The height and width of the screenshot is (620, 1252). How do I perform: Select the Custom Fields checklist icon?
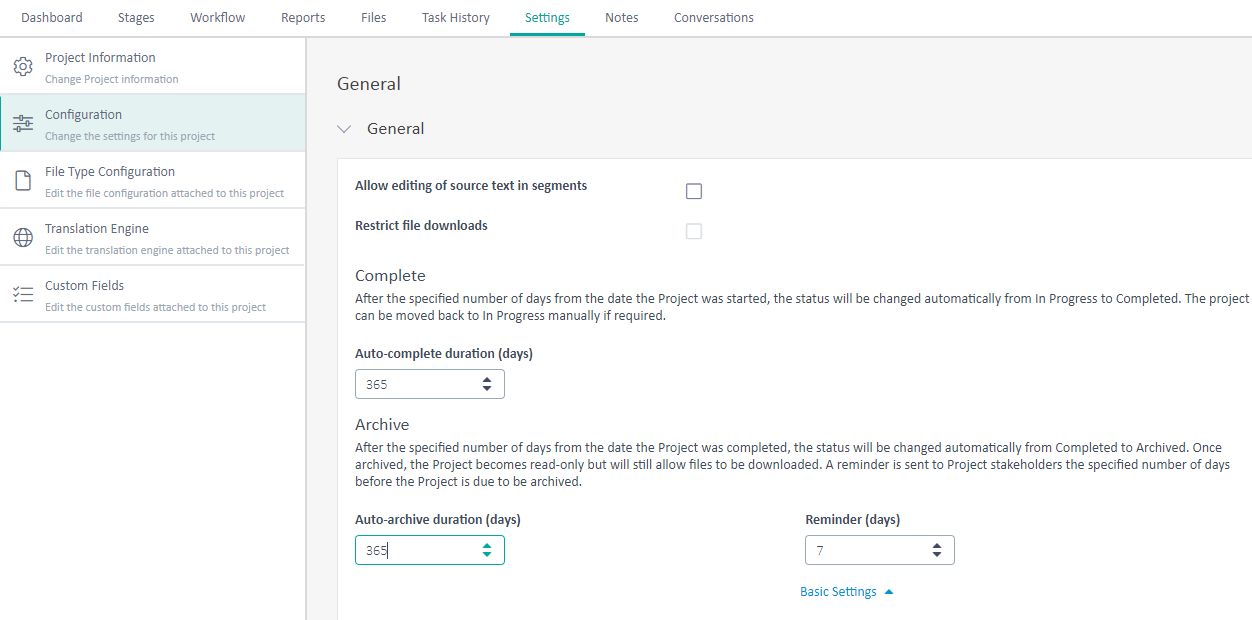23,293
